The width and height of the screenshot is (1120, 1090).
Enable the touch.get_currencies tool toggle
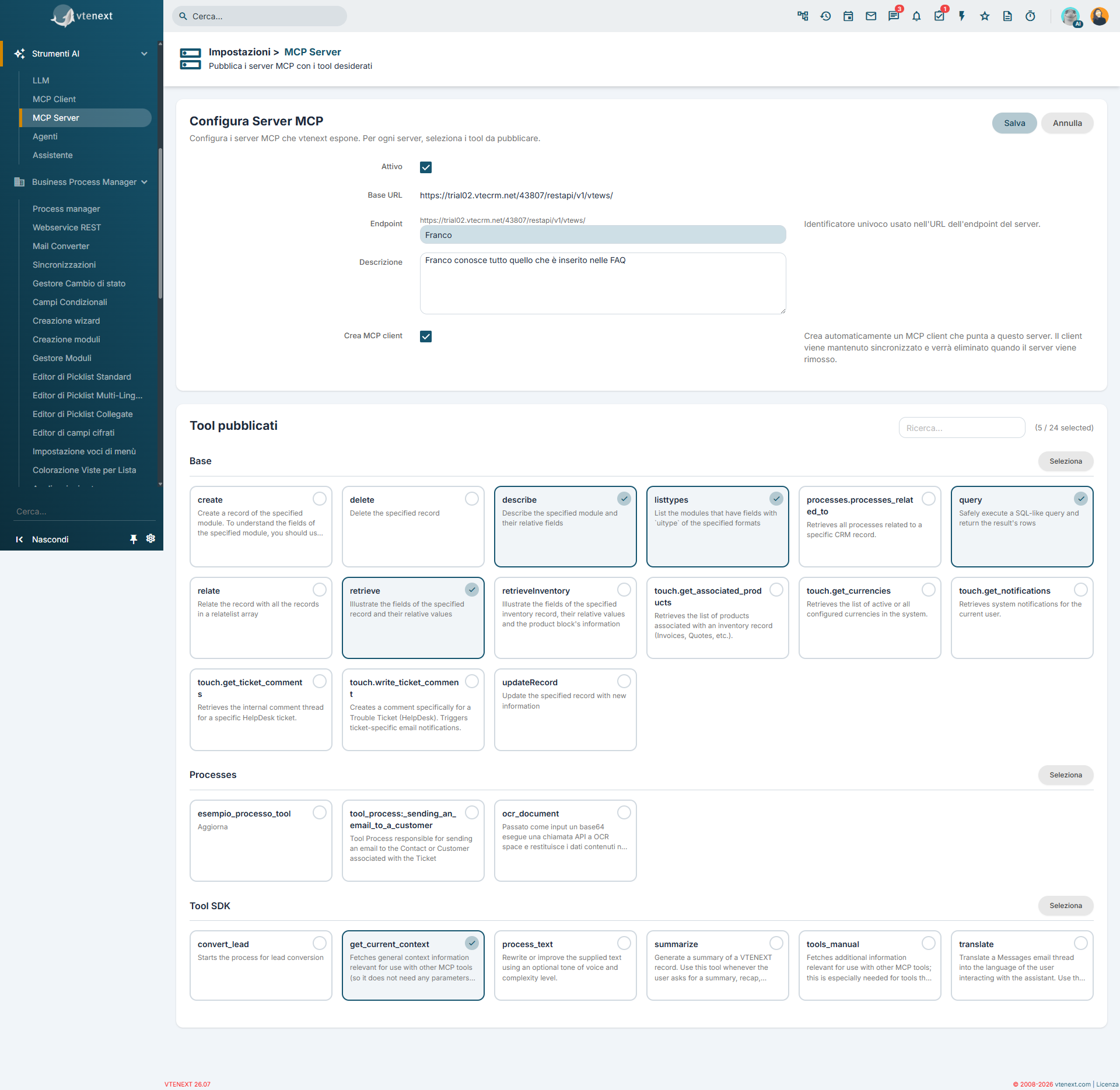929,590
